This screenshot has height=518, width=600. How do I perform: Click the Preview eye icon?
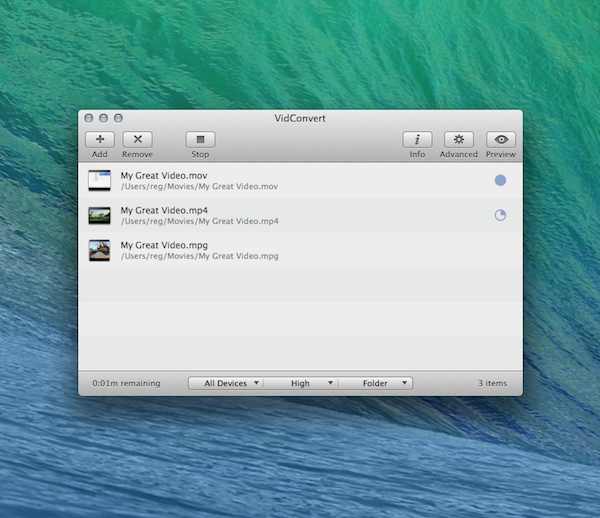[x=501, y=140]
